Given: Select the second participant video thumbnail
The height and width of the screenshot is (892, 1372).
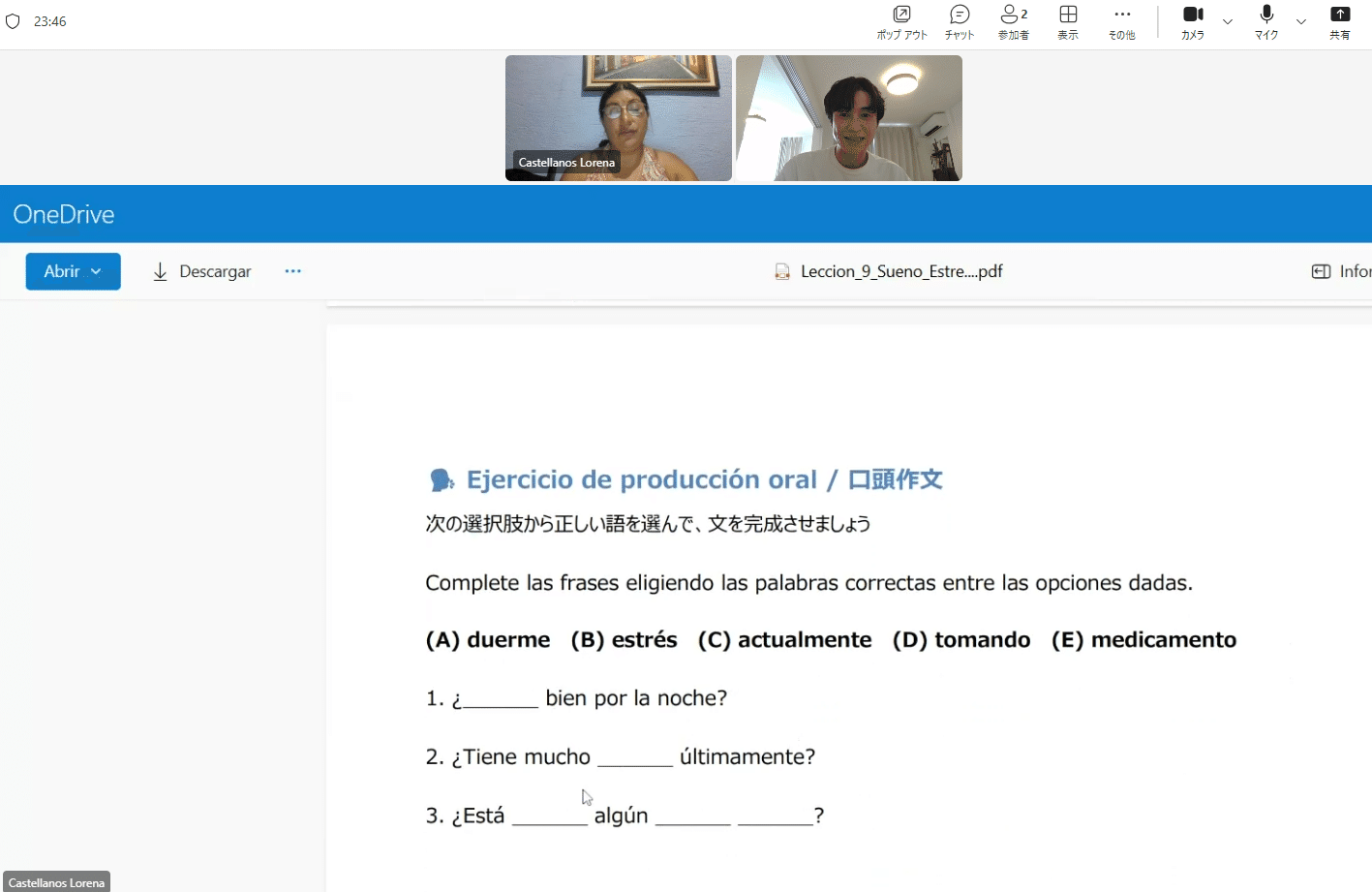Looking at the screenshot, I should pos(849,118).
